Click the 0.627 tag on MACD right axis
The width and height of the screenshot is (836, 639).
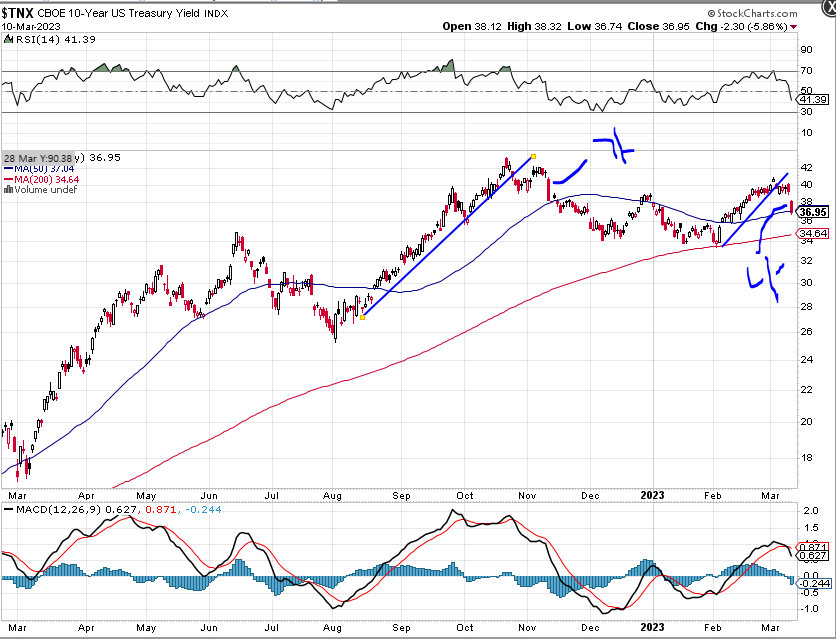pyautogui.click(x=813, y=556)
